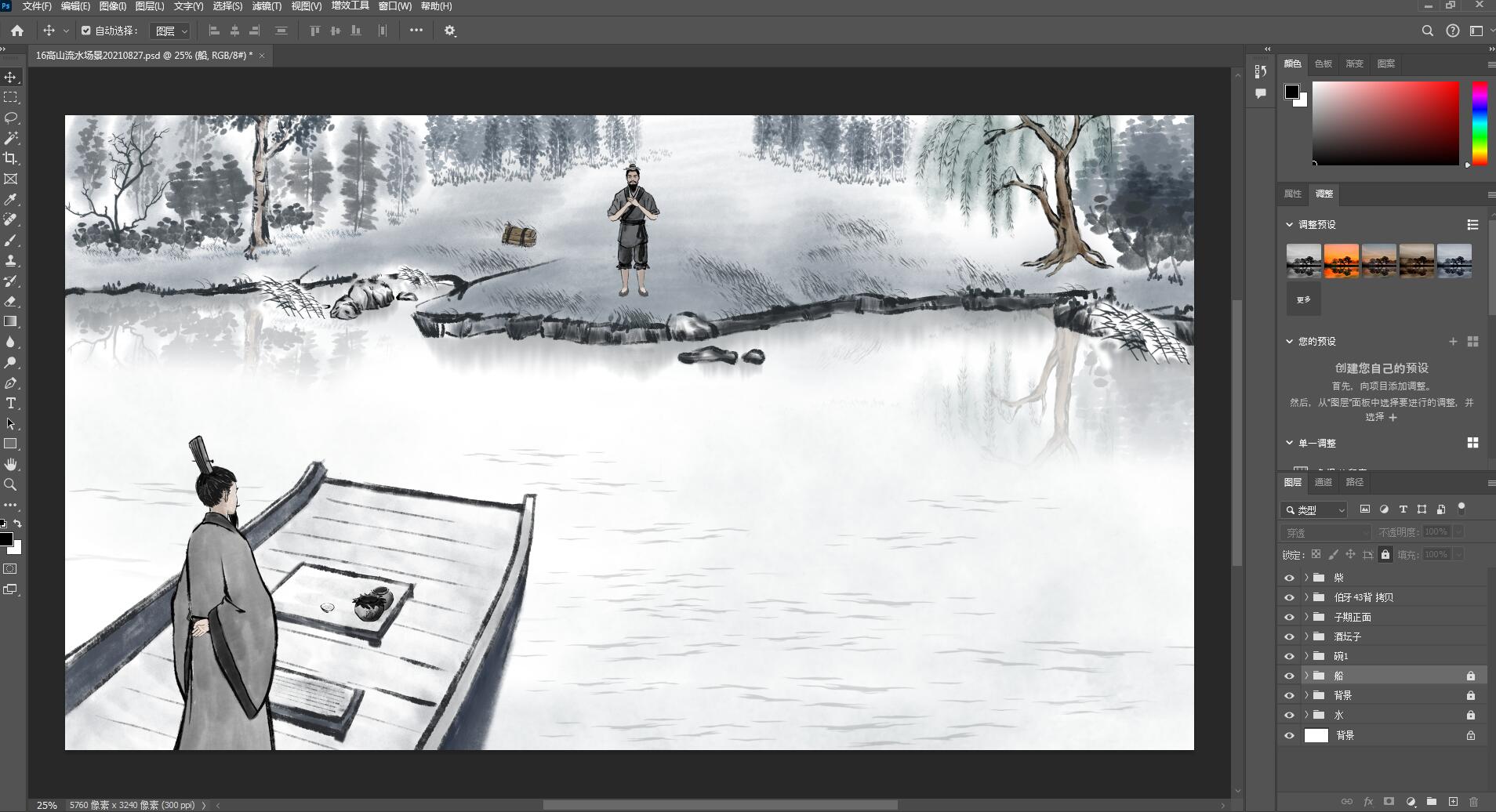Hide the 酒坛子 layer group
The height and width of the screenshot is (812, 1496).
[x=1289, y=636]
